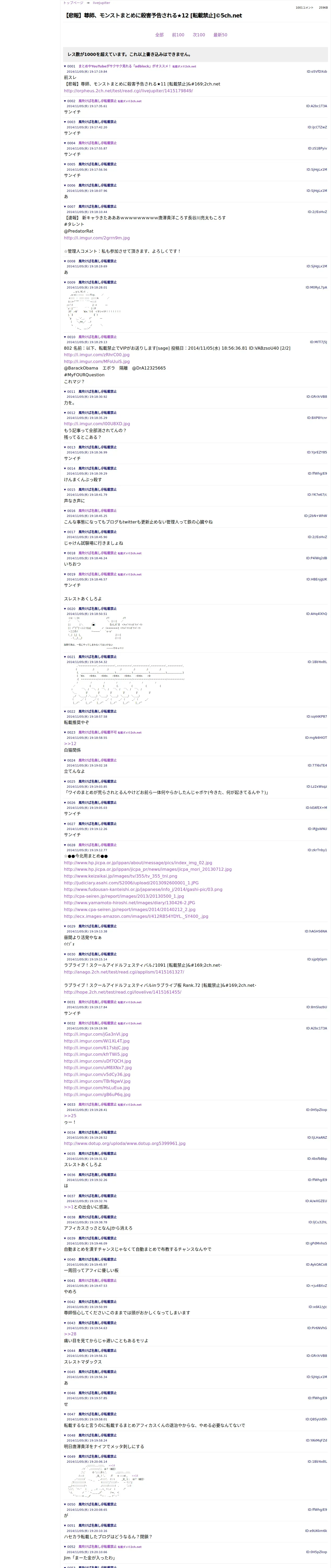Open the ecx.images-amazon.com image link

coord(136,916)
